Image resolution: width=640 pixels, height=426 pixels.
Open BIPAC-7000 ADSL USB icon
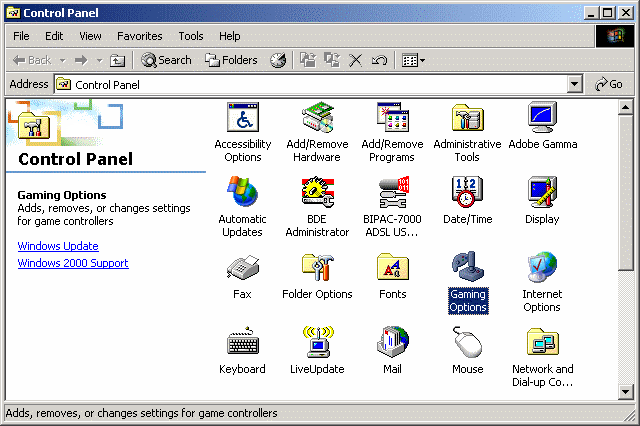(393, 192)
